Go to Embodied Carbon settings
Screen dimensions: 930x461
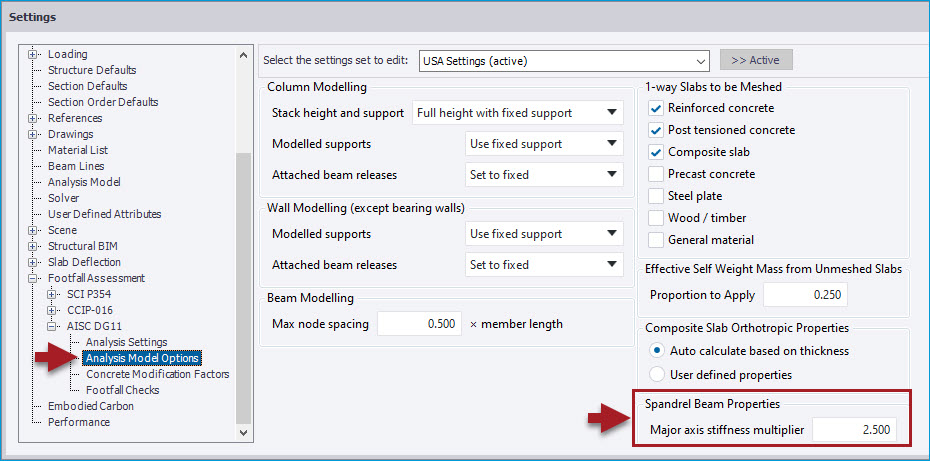click(90, 406)
